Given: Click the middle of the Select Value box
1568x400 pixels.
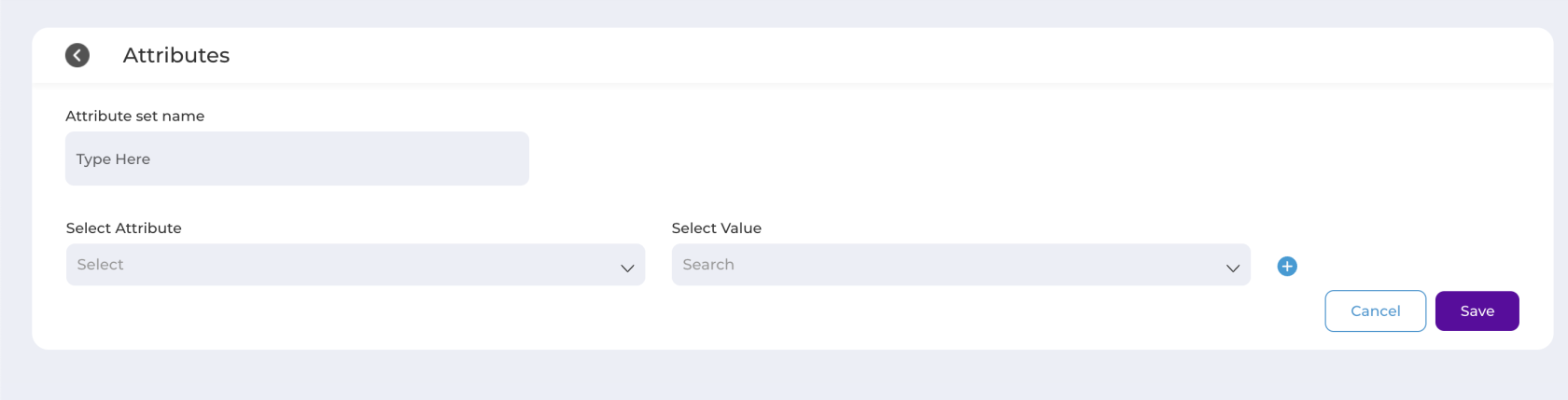Looking at the screenshot, I should pos(960,265).
